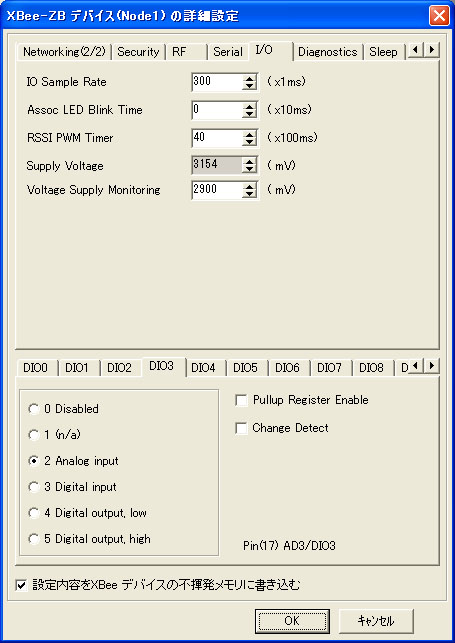Confirm settings with the OK button

coord(292,621)
